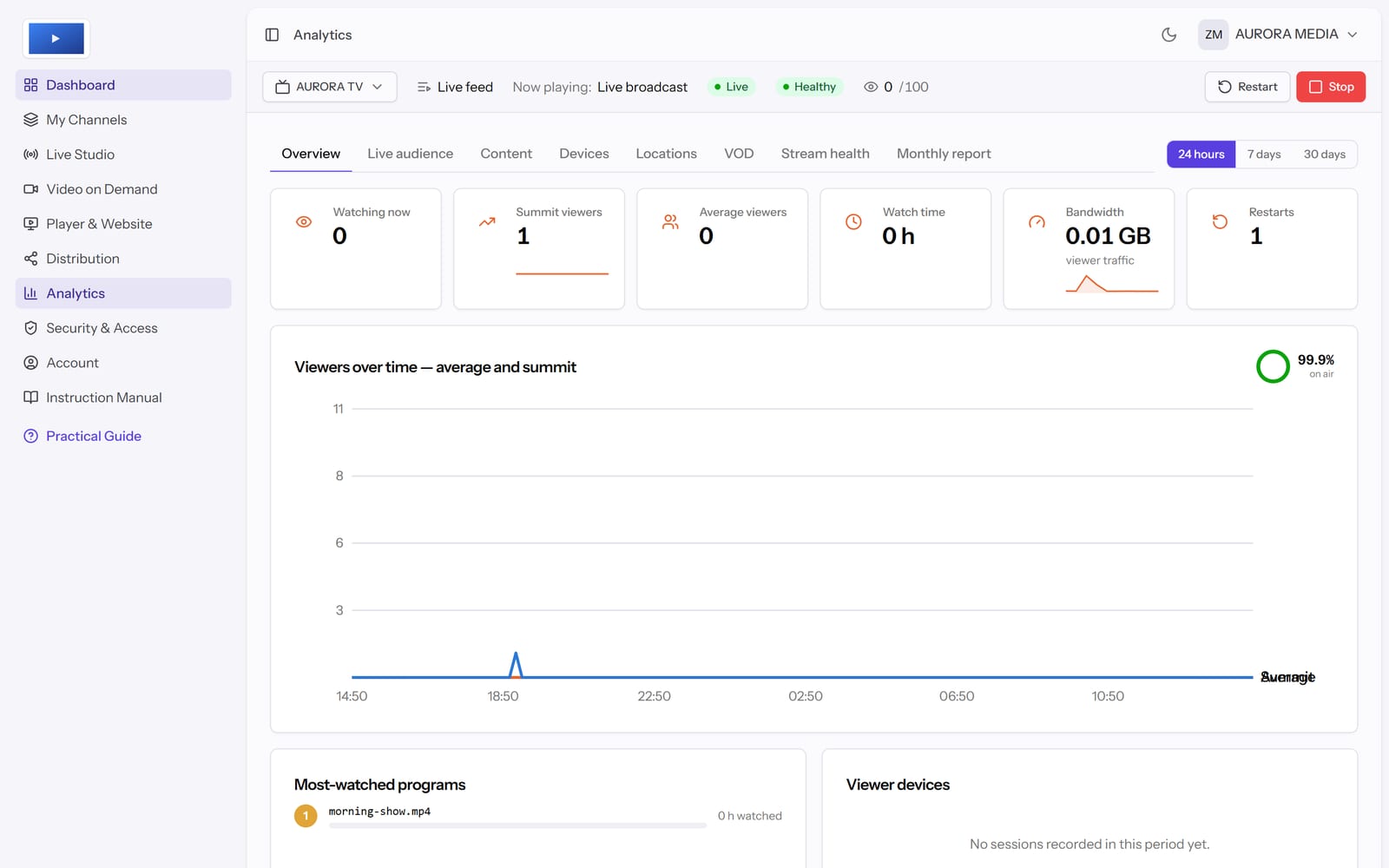Click the "Viewer devices" card heading
Viewport: 1389px width, 868px height.
click(x=898, y=785)
